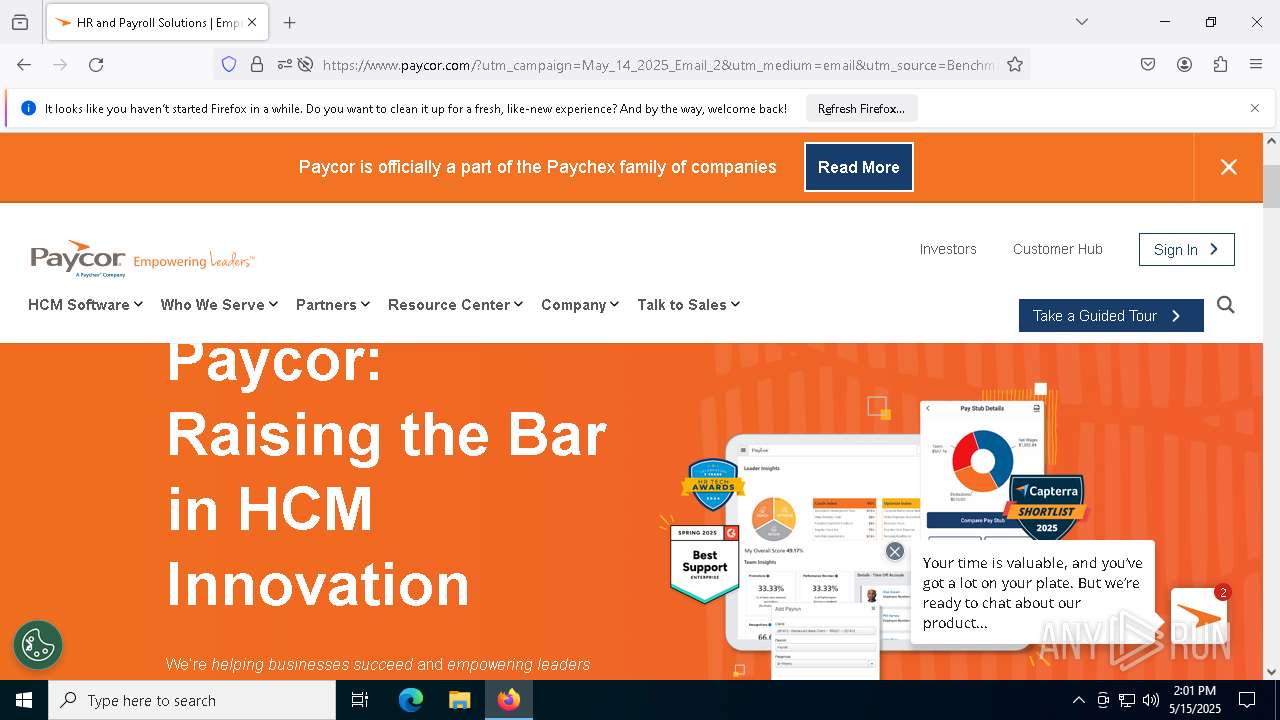The width and height of the screenshot is (1280, 720).
Task: Click the address bar URL
Action: pos(660,65)
